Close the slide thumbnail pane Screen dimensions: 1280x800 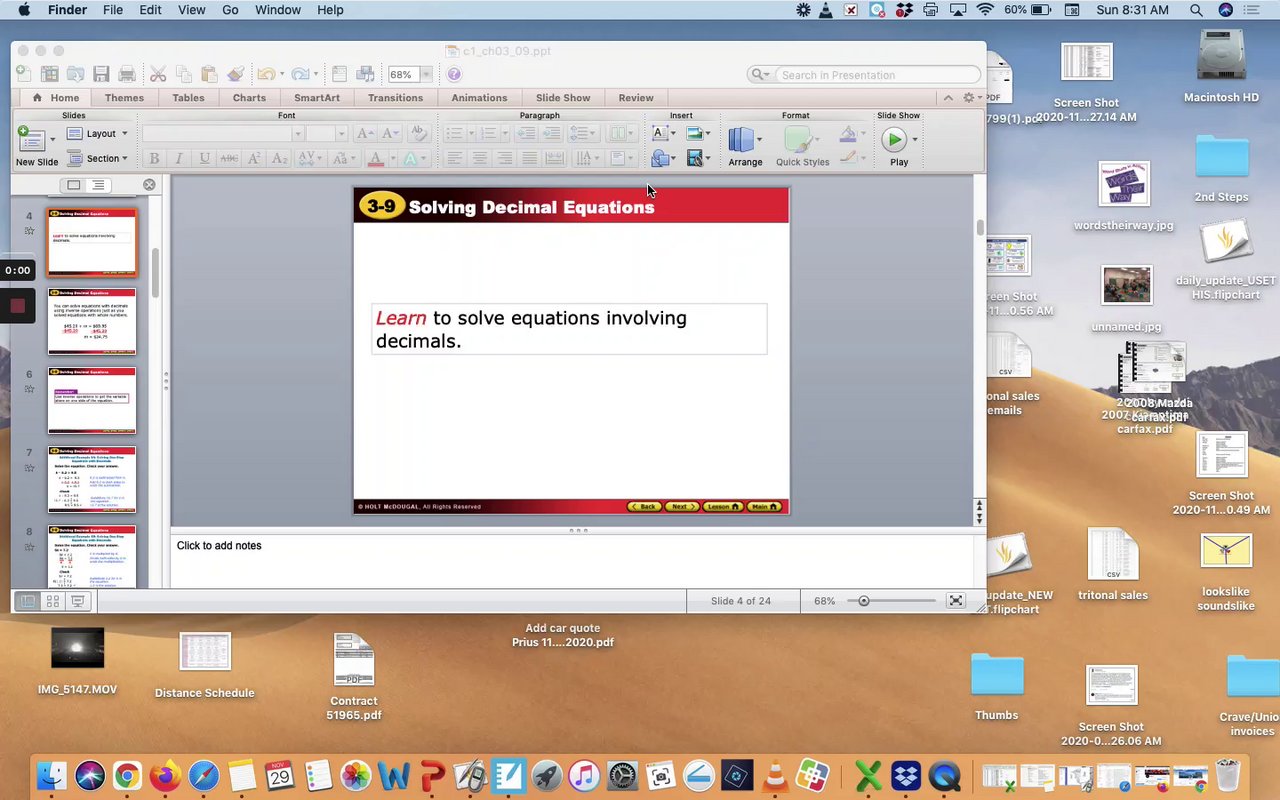tap(149, 185)
